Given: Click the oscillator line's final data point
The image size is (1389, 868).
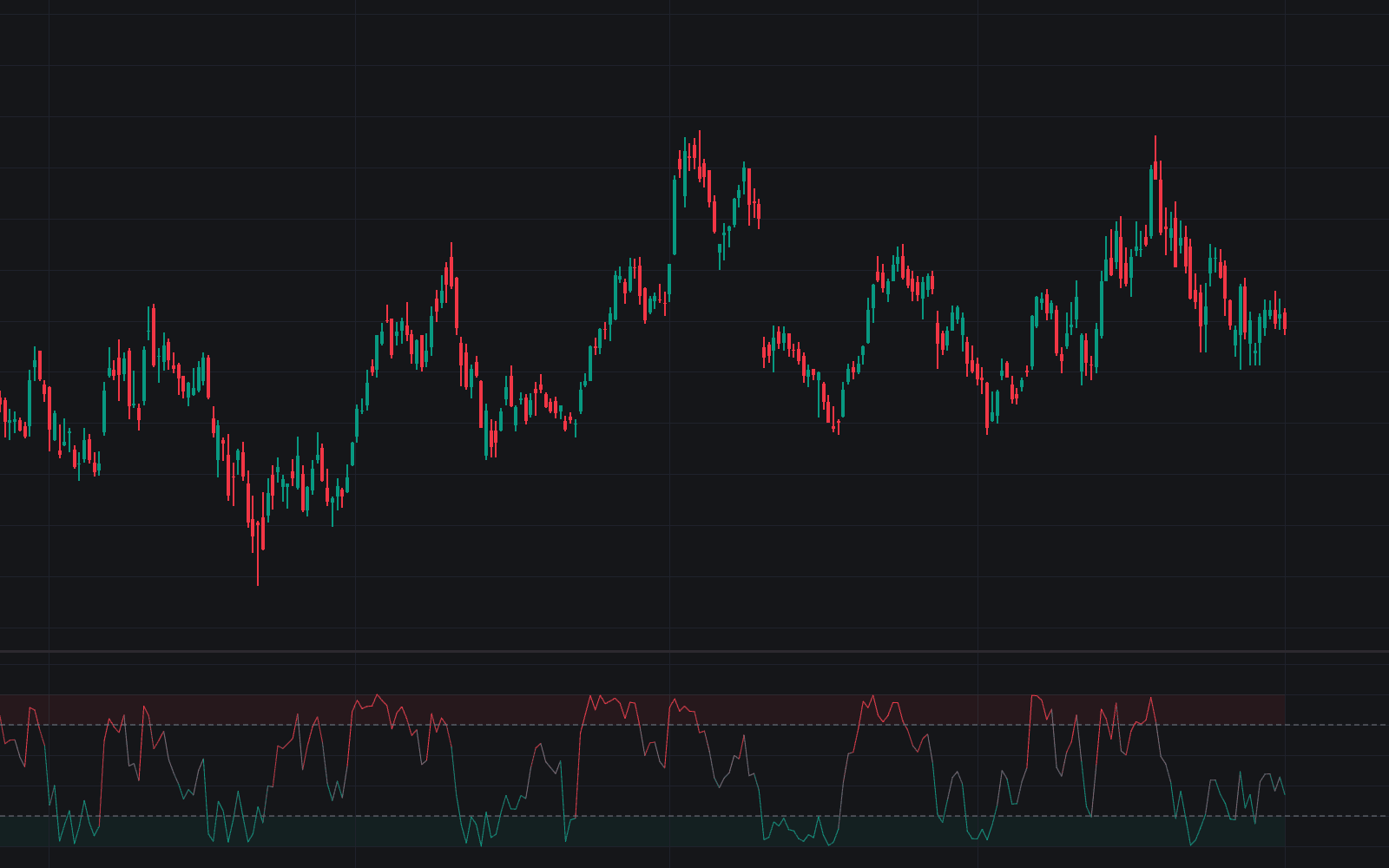Looking at the screenshot, I should coord(1285,794).
